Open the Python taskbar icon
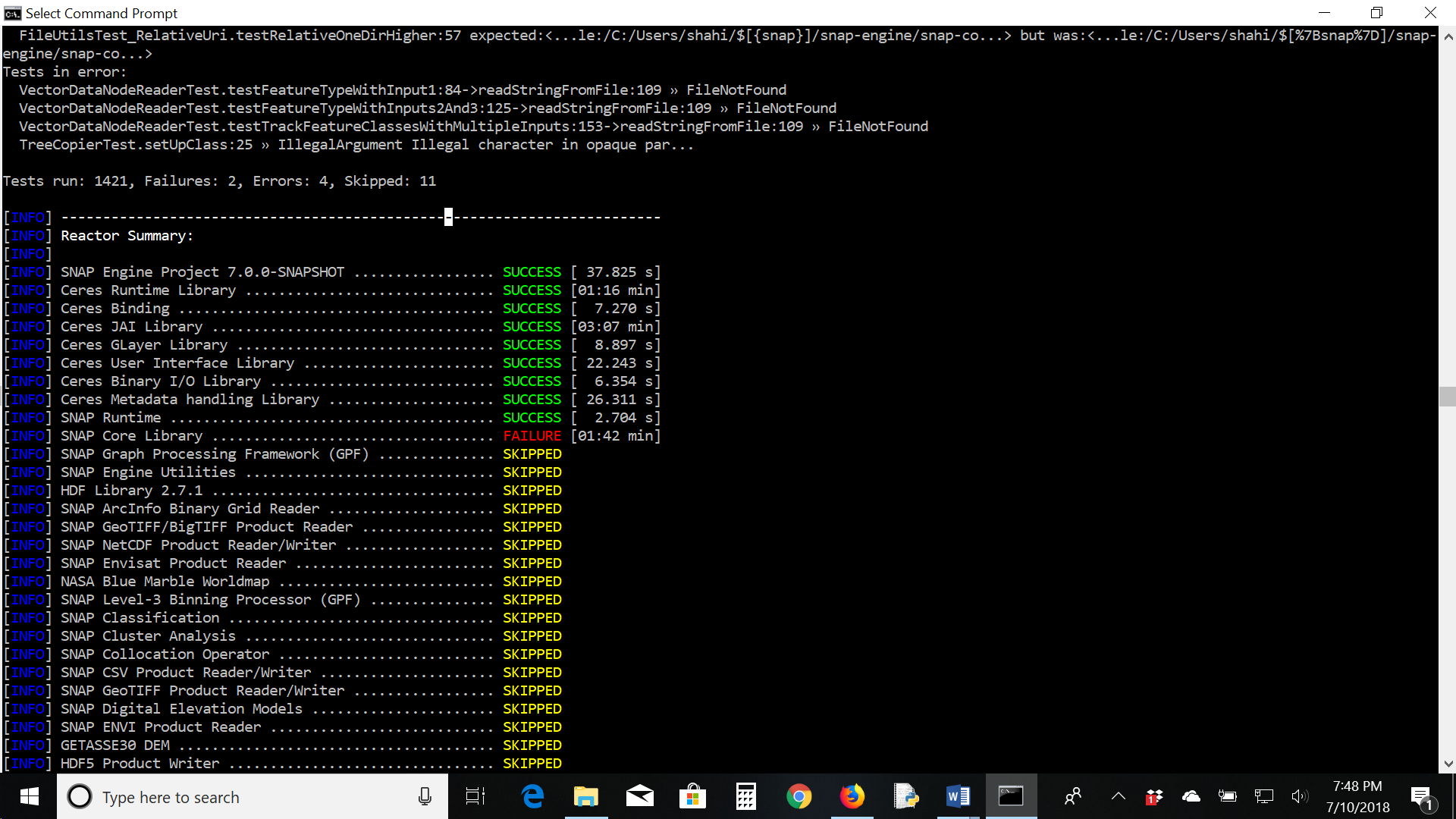This screenshot has height=819, width=1456. point(905,796)
